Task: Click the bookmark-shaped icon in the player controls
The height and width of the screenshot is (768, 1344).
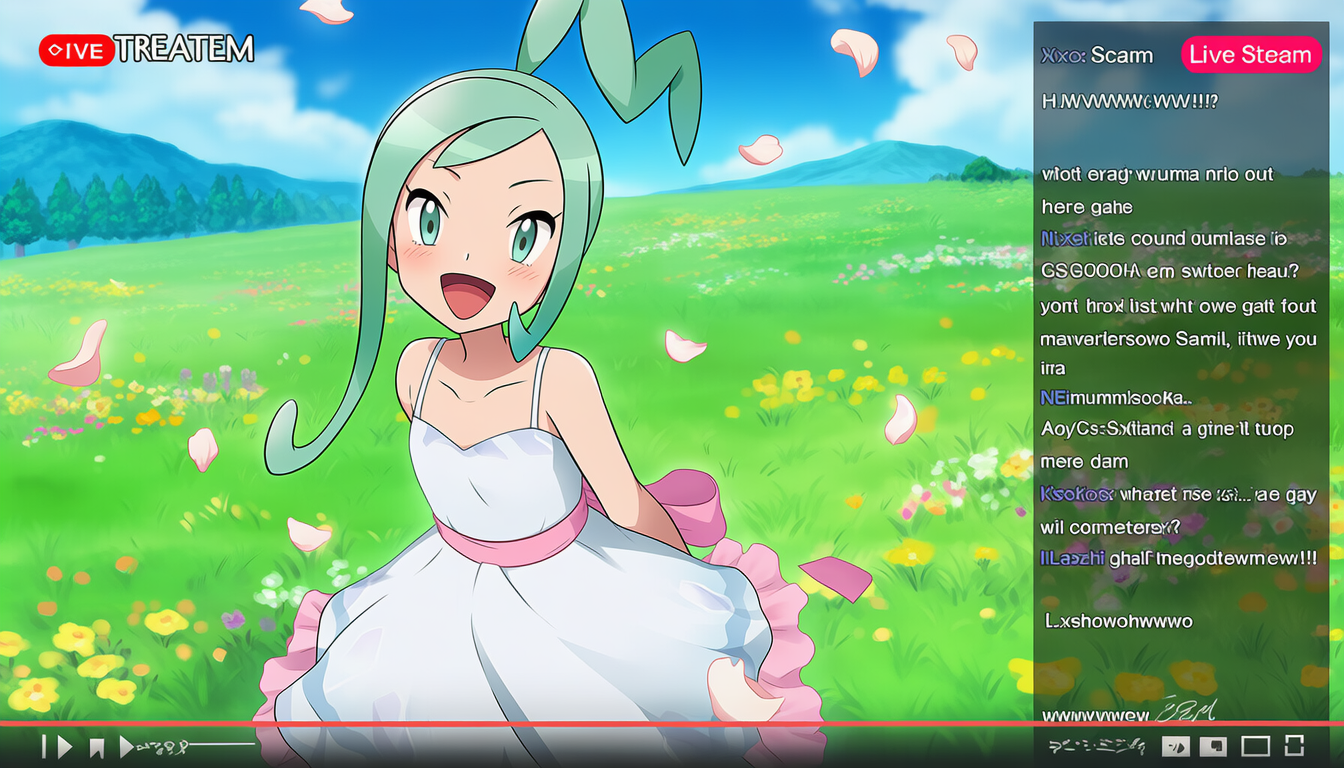Action: 97,747
